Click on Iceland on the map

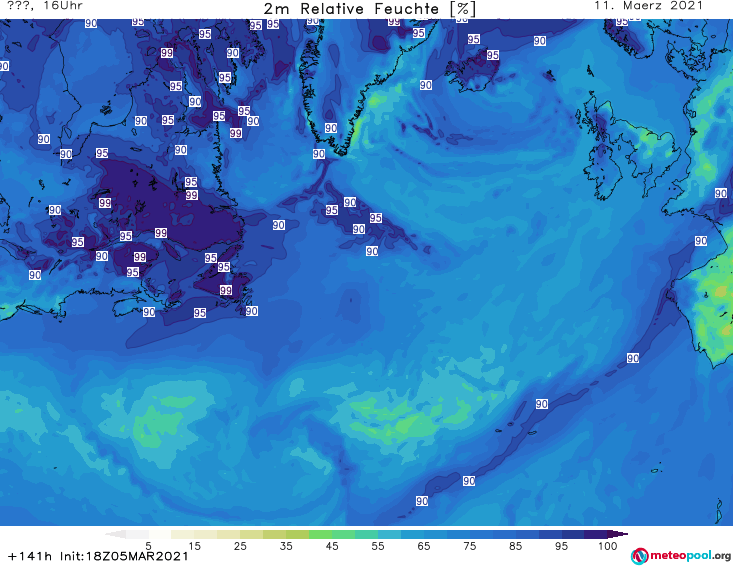click(x=472, y=70)
